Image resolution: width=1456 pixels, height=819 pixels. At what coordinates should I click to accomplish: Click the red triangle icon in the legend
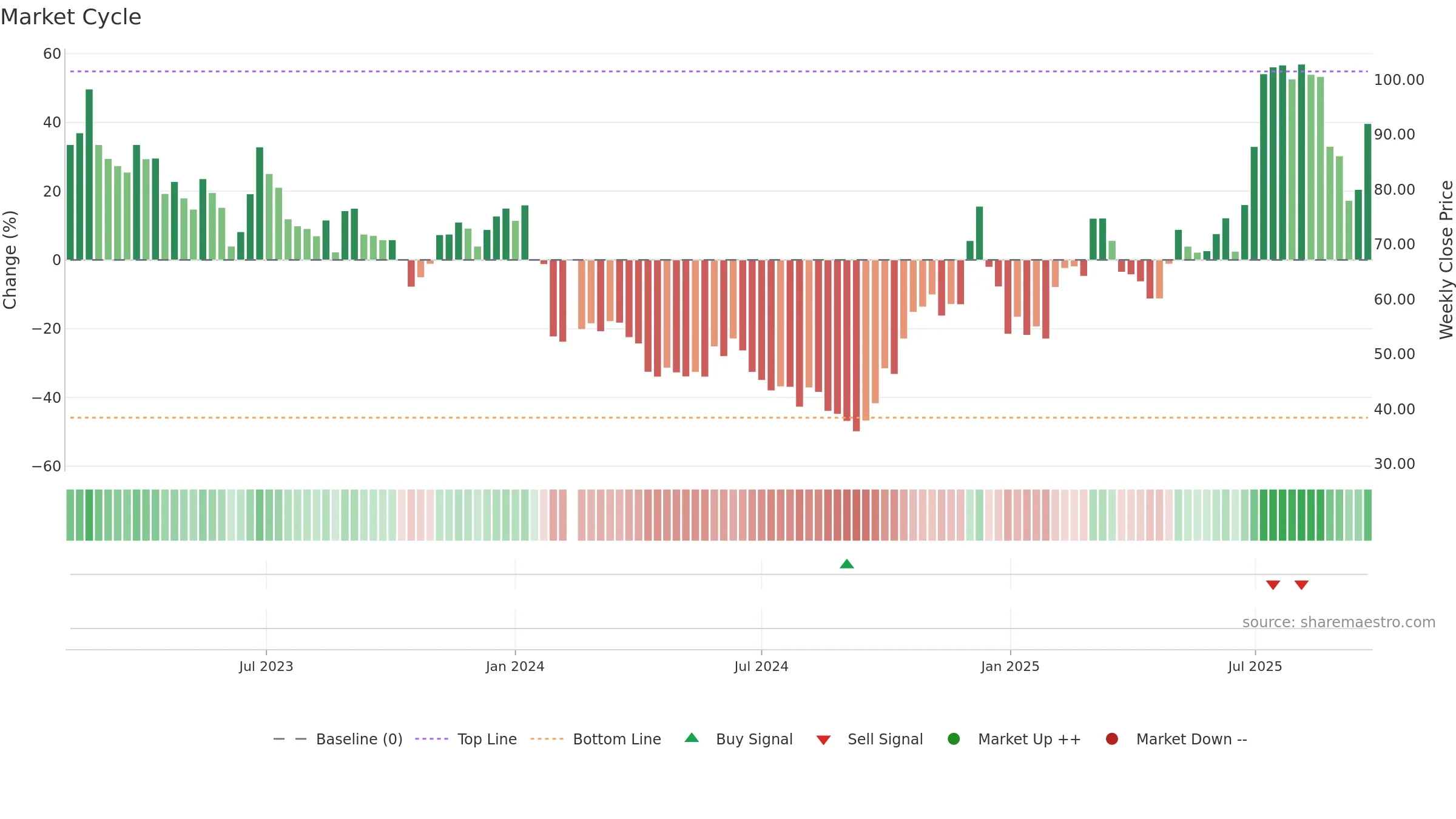[x=823, y=740]
